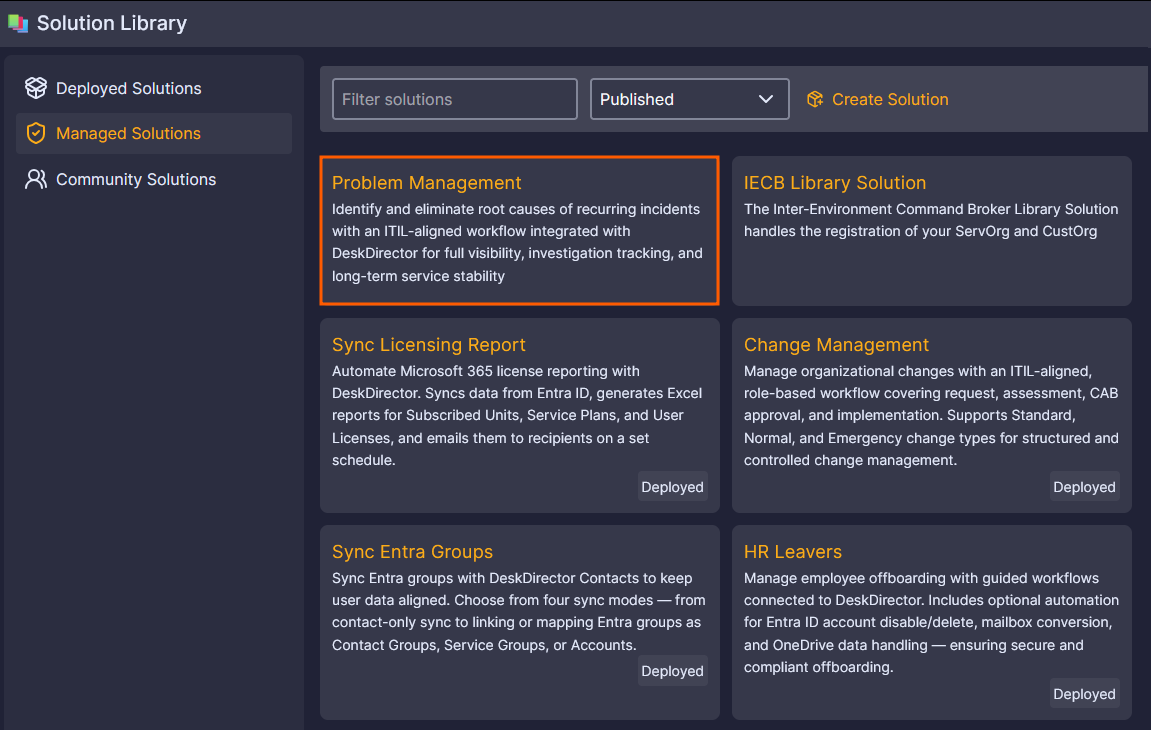The image size is (1151, 730).
Task: Open the HR Leavers solution title
Action: (793, 552)
